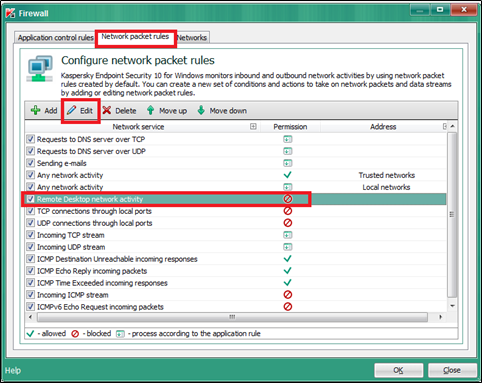Open the Application control rules tab

pyautogui.click(x=55, y=38)
